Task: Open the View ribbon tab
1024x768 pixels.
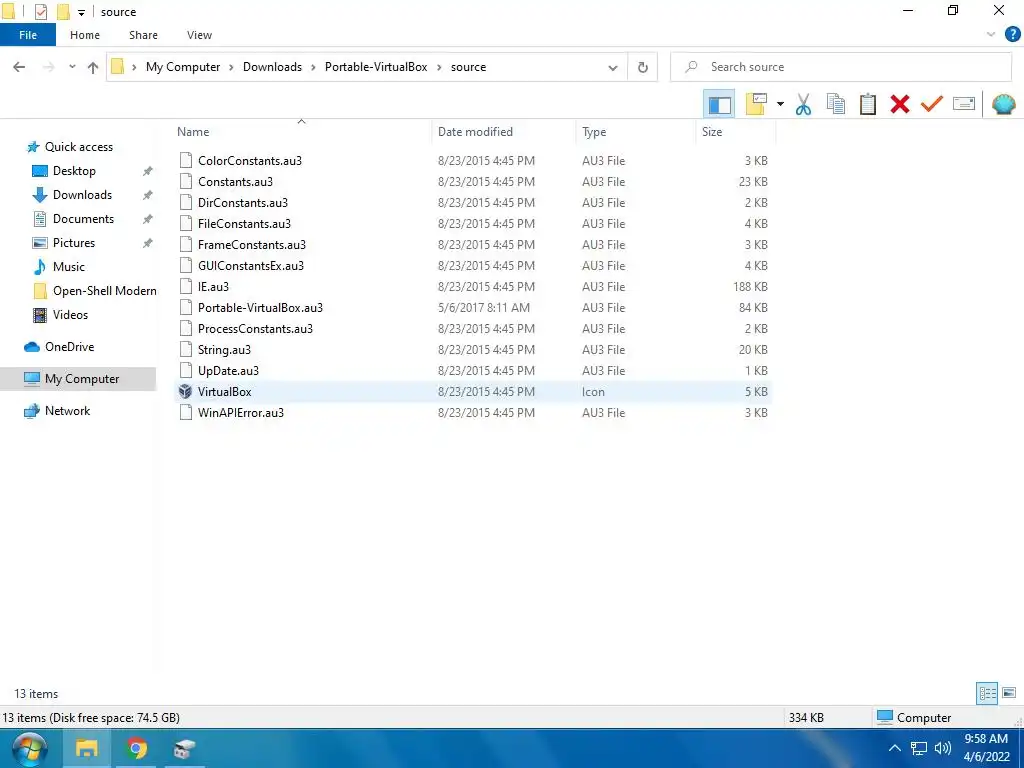Action: pyautogui.click(x=199, y=35)
